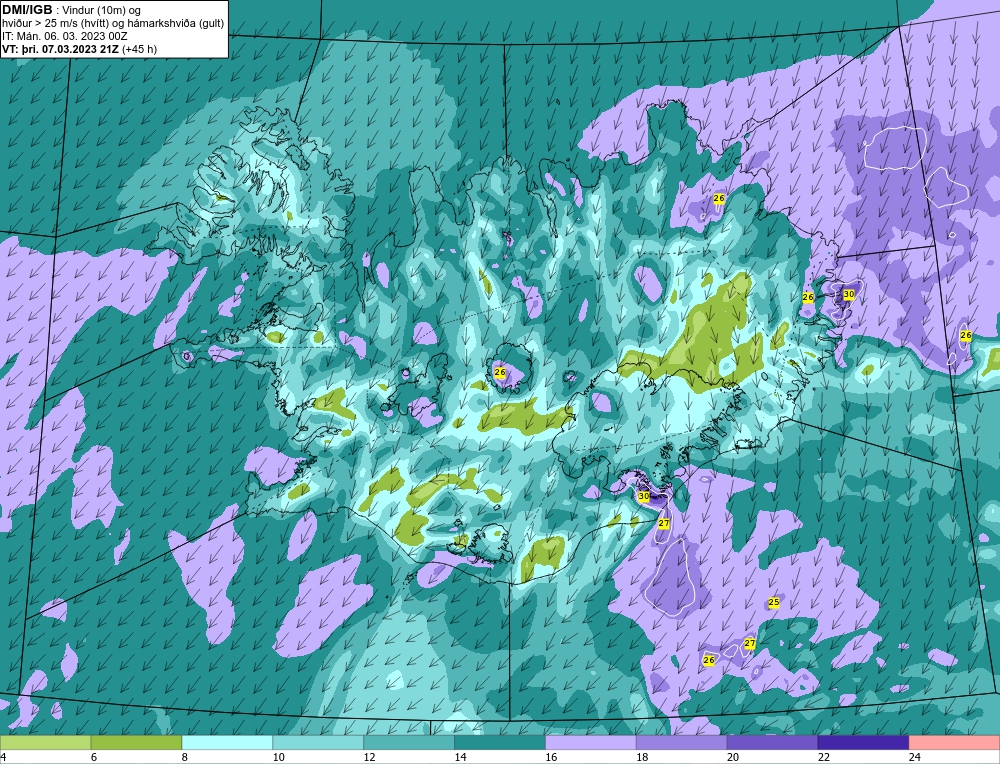Click the yellow '25' gust label
This screenshot has width=1000, height=764.
pos(774,602)
